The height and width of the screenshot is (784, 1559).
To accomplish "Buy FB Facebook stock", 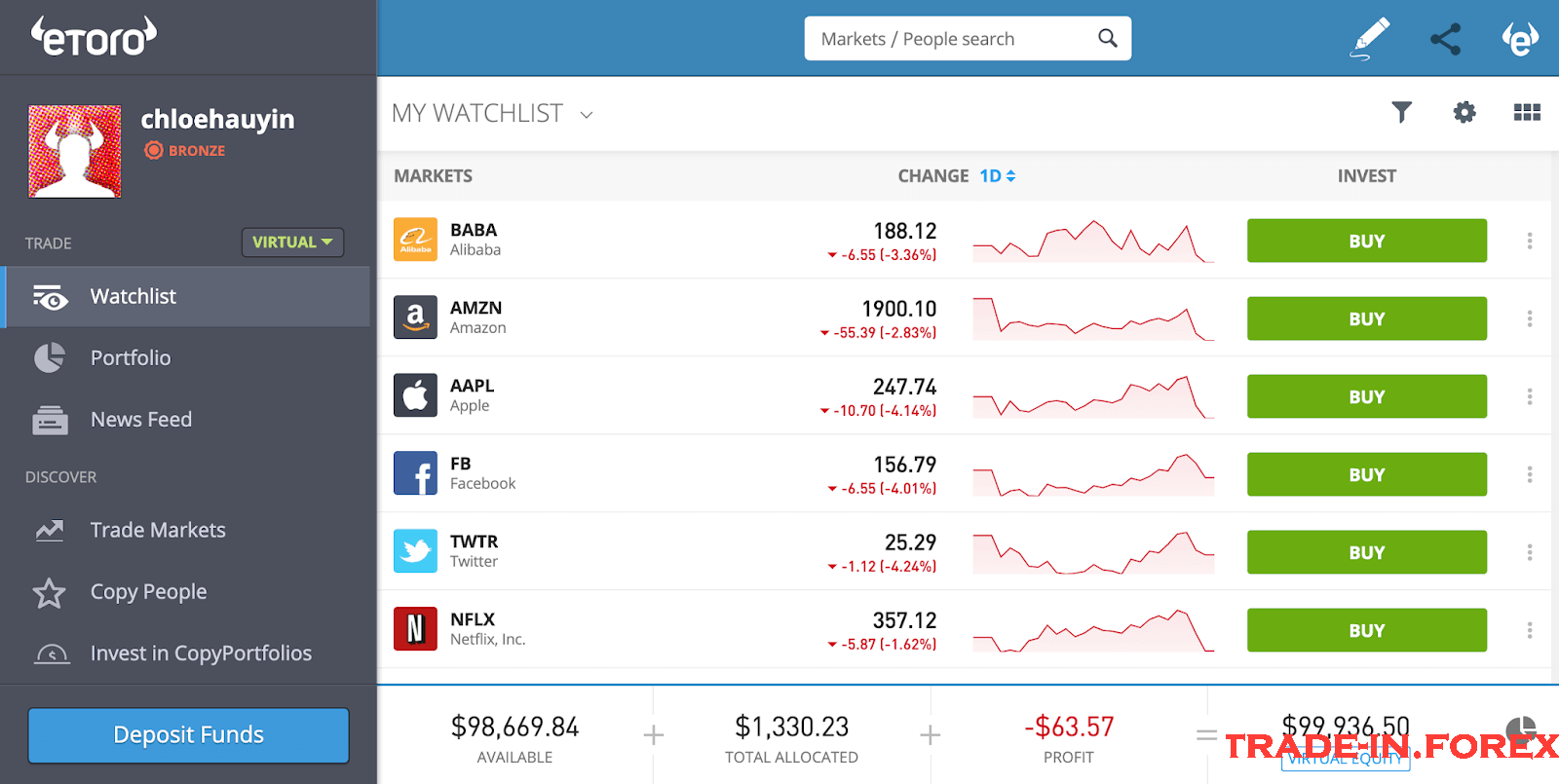I will [1367, 474].
